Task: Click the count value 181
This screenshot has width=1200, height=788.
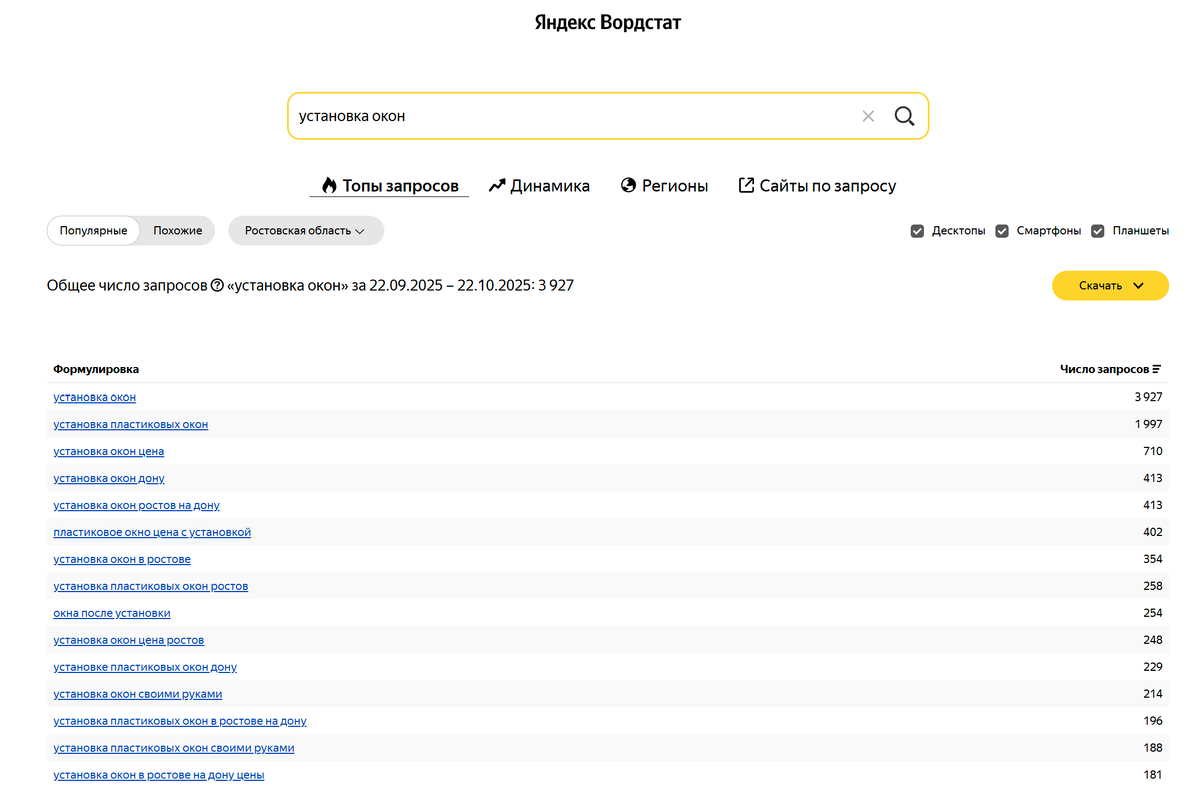Action: point(1152,775)
